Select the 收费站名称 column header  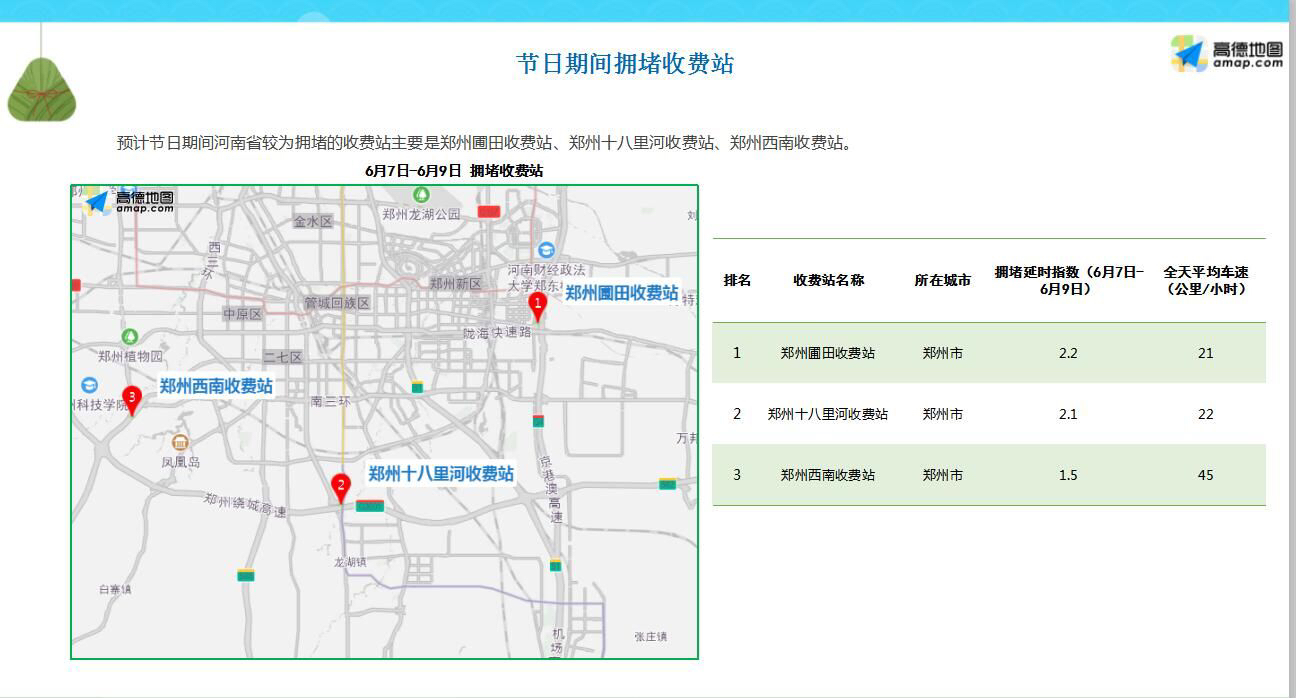pyautogui.click(x=828, y=280)
